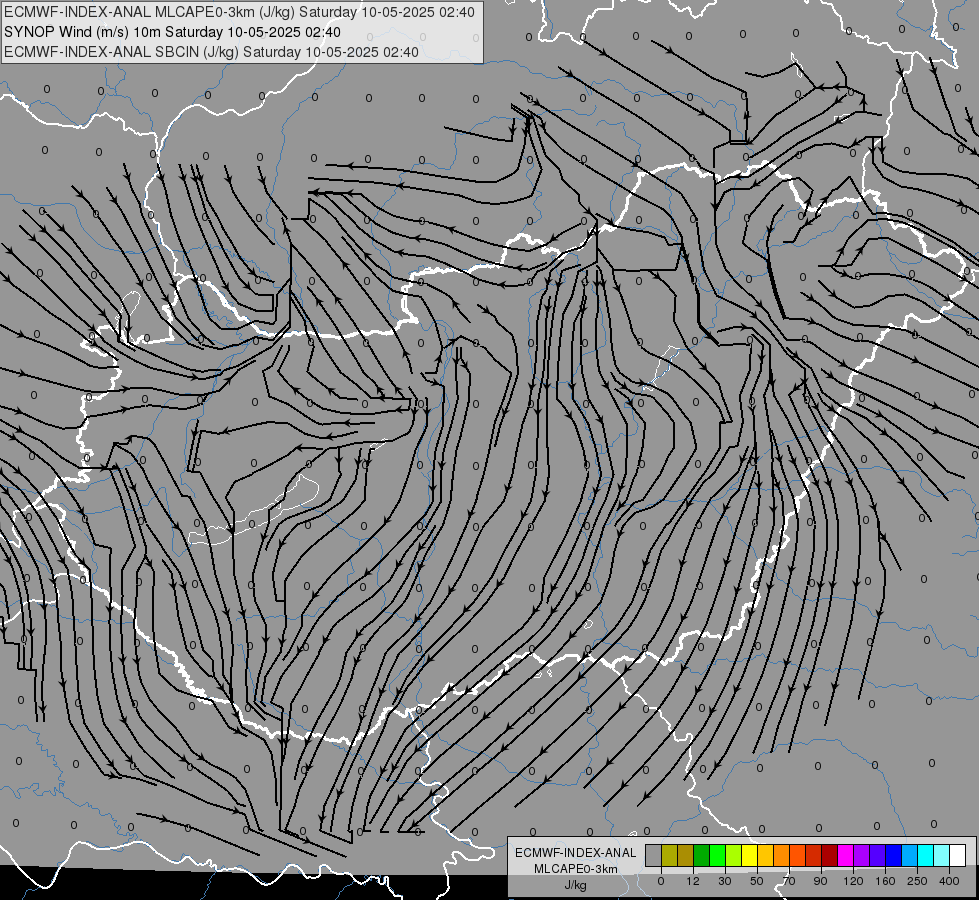Click the orange legend swatch
Screen dimensions: 979x900
coord(782,855)
